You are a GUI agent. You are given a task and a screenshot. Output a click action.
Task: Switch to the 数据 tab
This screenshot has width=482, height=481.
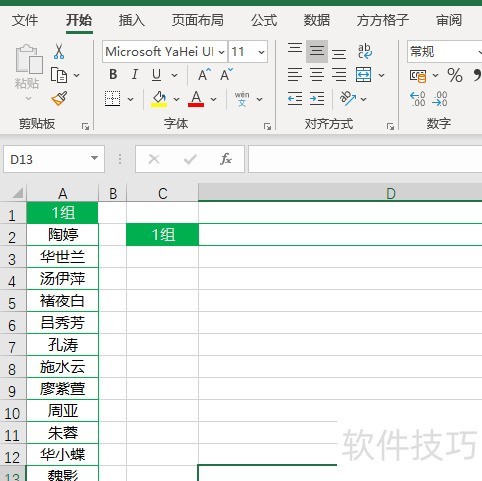pyautogui.click(x=317, y=20)
